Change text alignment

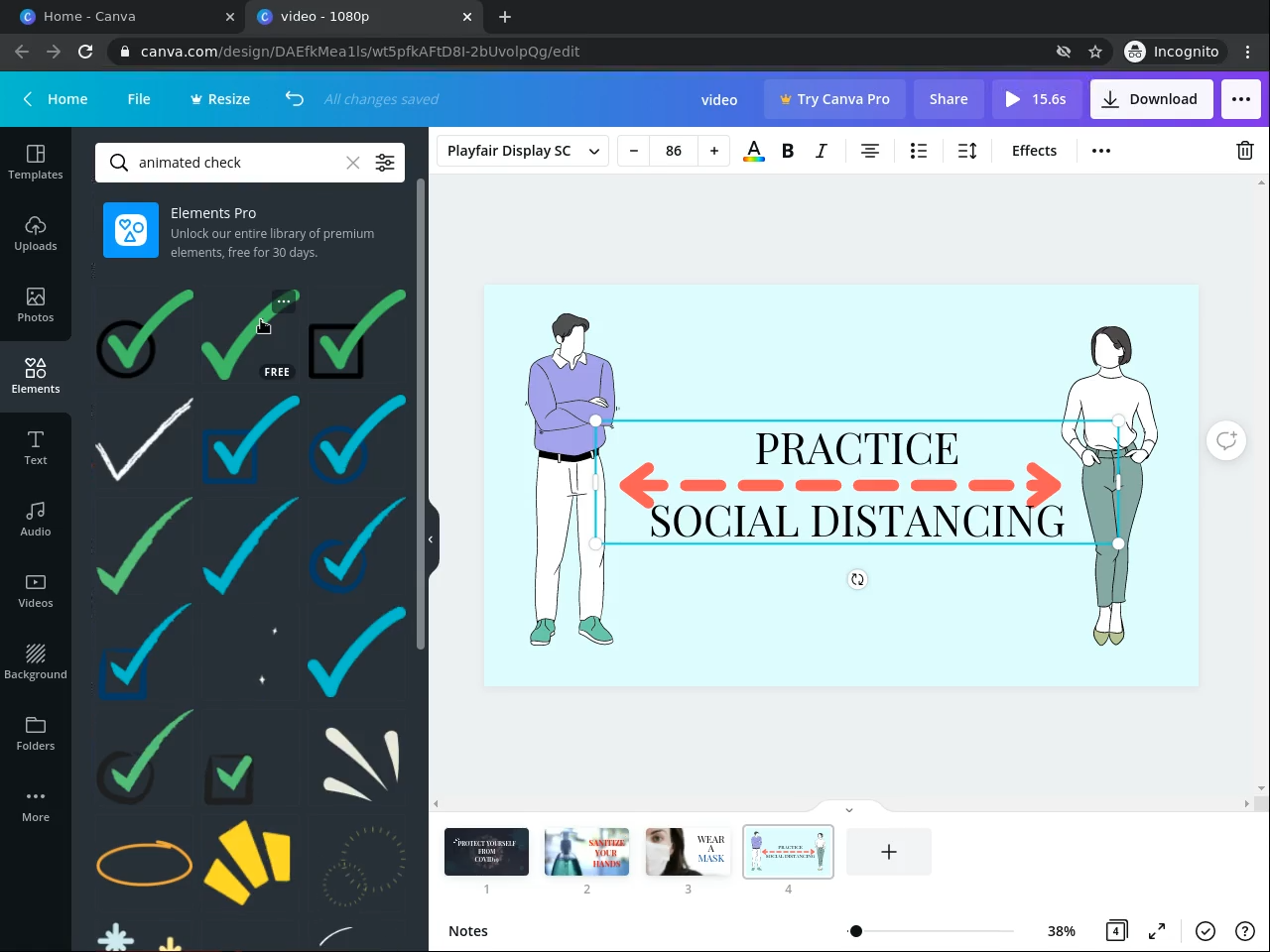pos(870,151)
